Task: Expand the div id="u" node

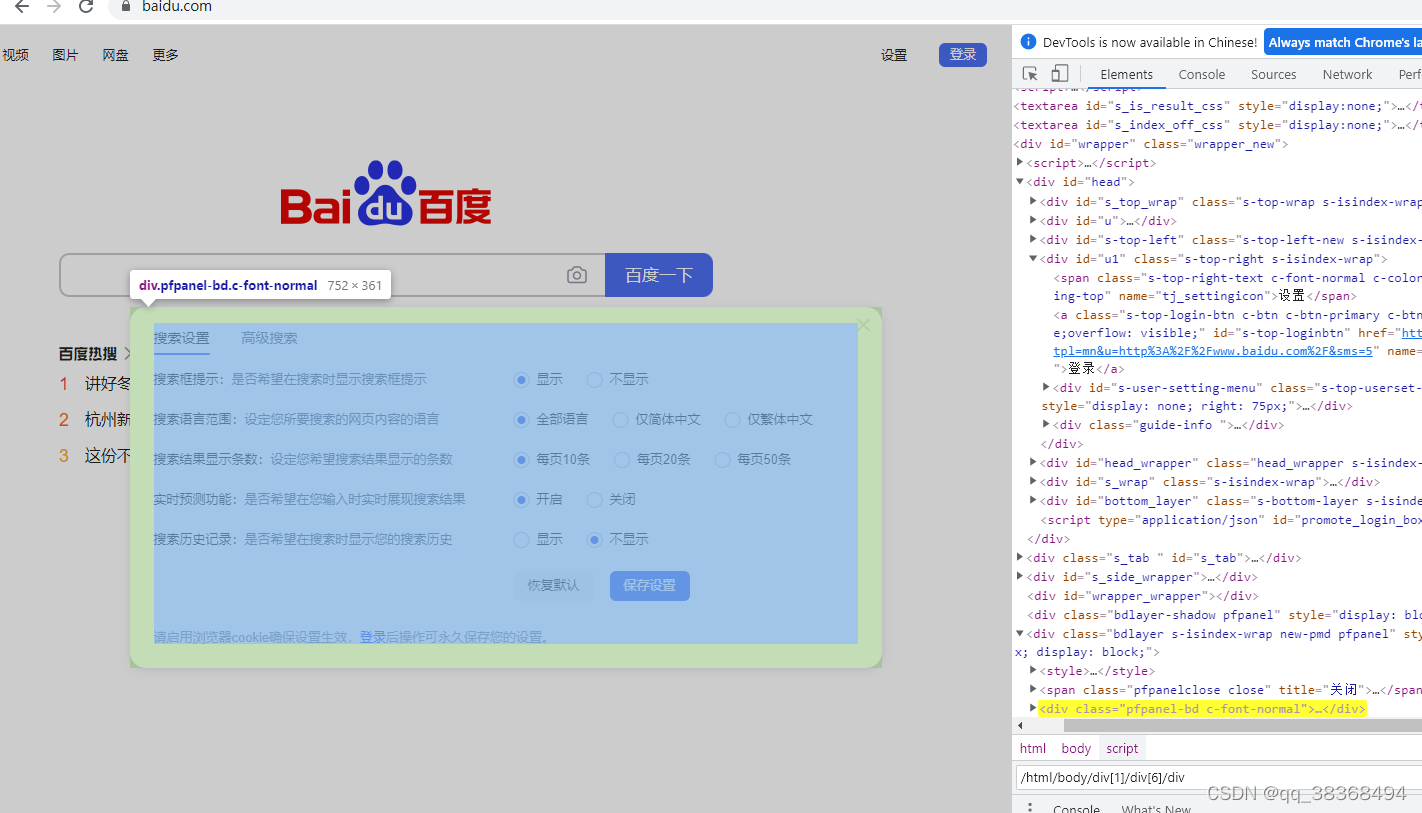Action: click(x=1034, y=221)
